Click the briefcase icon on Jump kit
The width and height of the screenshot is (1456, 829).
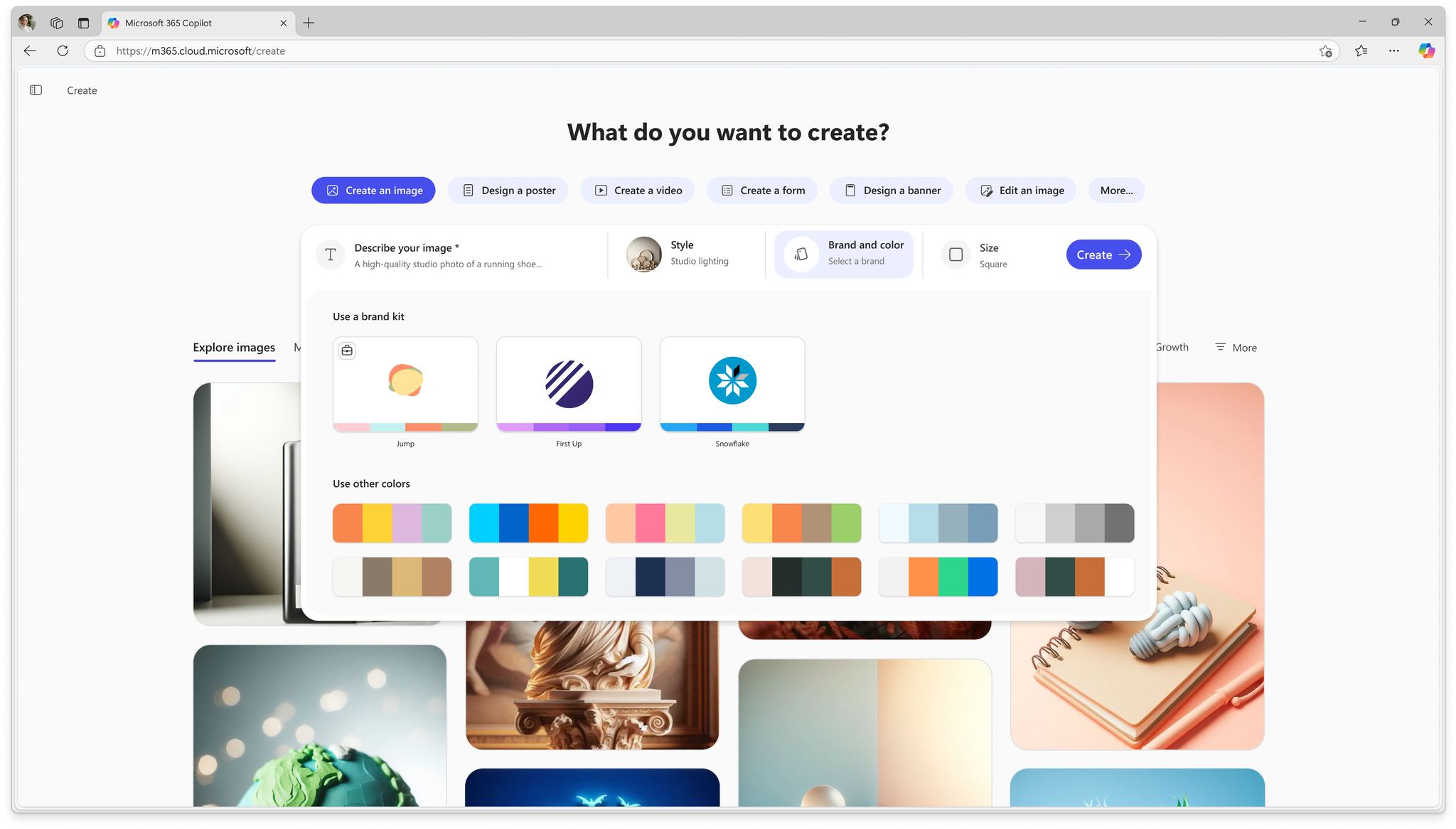[347, 350]
